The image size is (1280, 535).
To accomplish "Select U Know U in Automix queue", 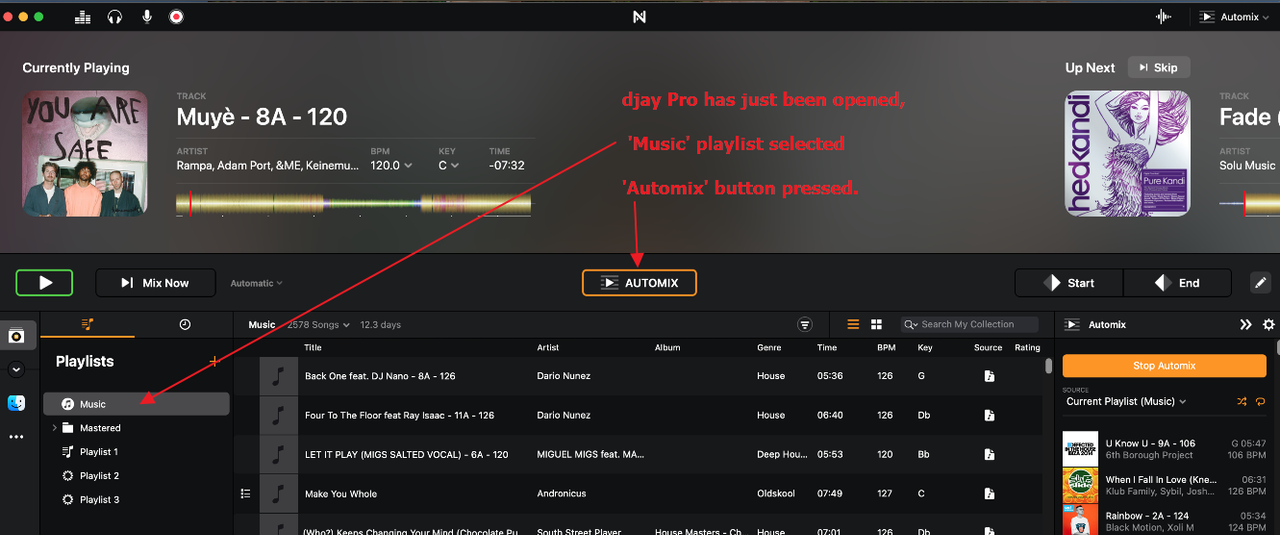I will [x=1165, y=449].
